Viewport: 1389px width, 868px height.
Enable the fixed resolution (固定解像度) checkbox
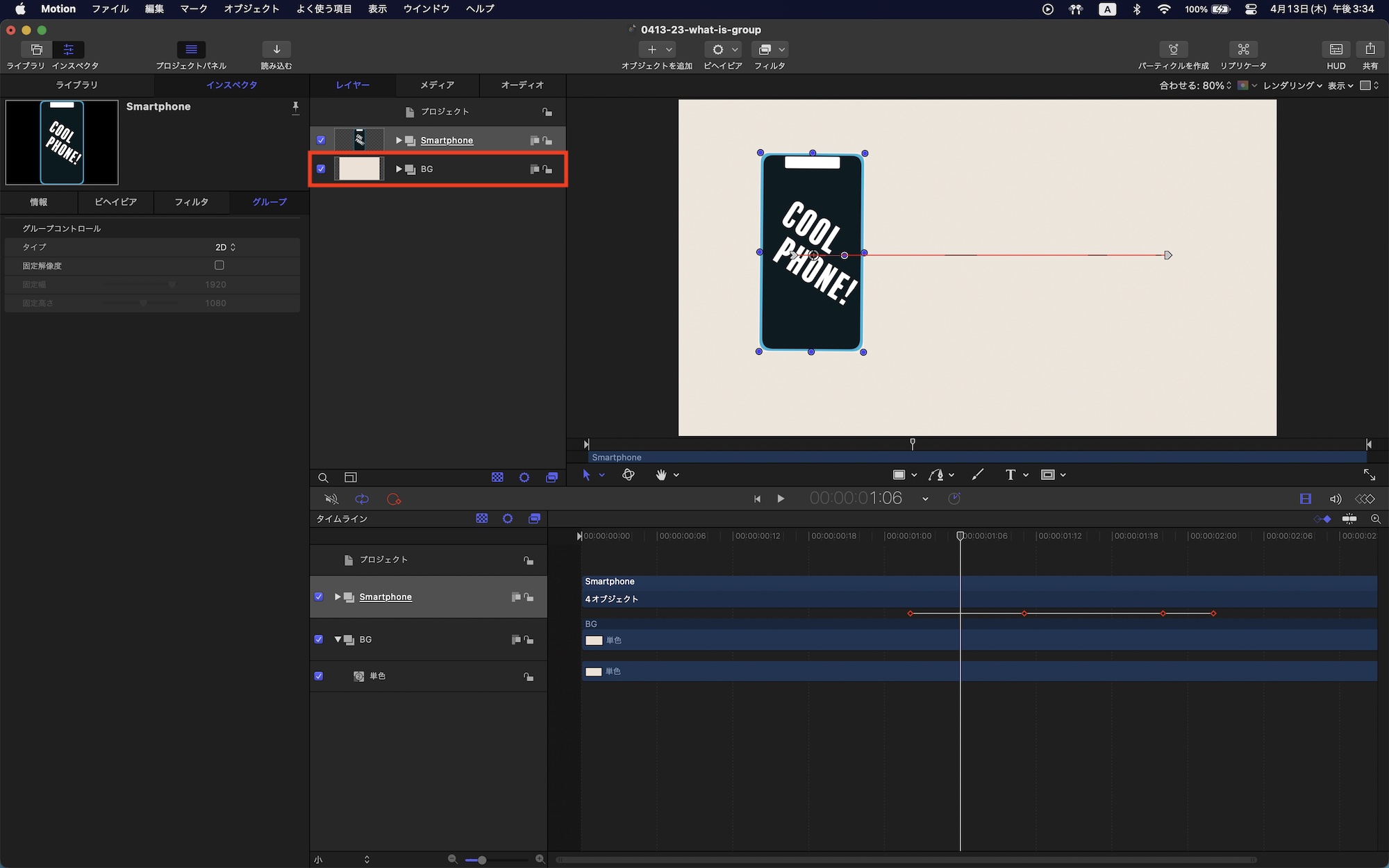219,265
